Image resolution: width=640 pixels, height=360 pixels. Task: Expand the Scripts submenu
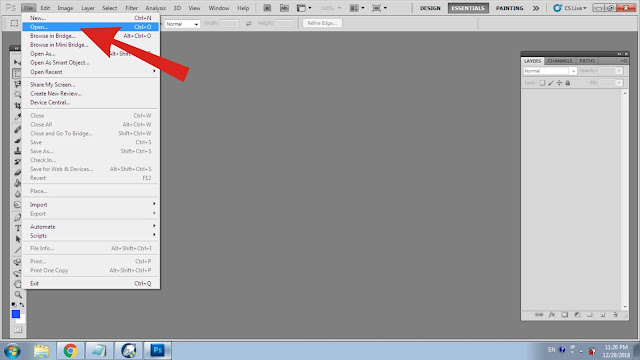[91, 236]
